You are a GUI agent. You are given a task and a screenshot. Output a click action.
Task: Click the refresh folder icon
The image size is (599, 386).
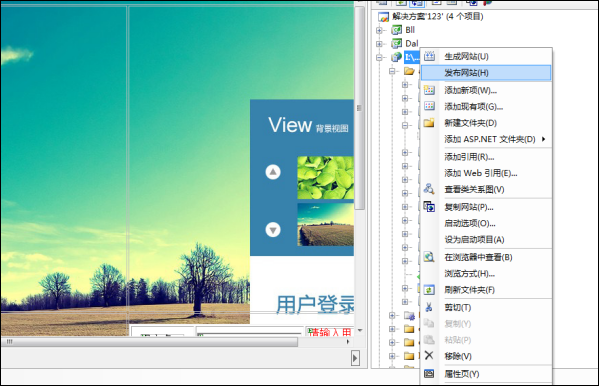tap(429, 290)
